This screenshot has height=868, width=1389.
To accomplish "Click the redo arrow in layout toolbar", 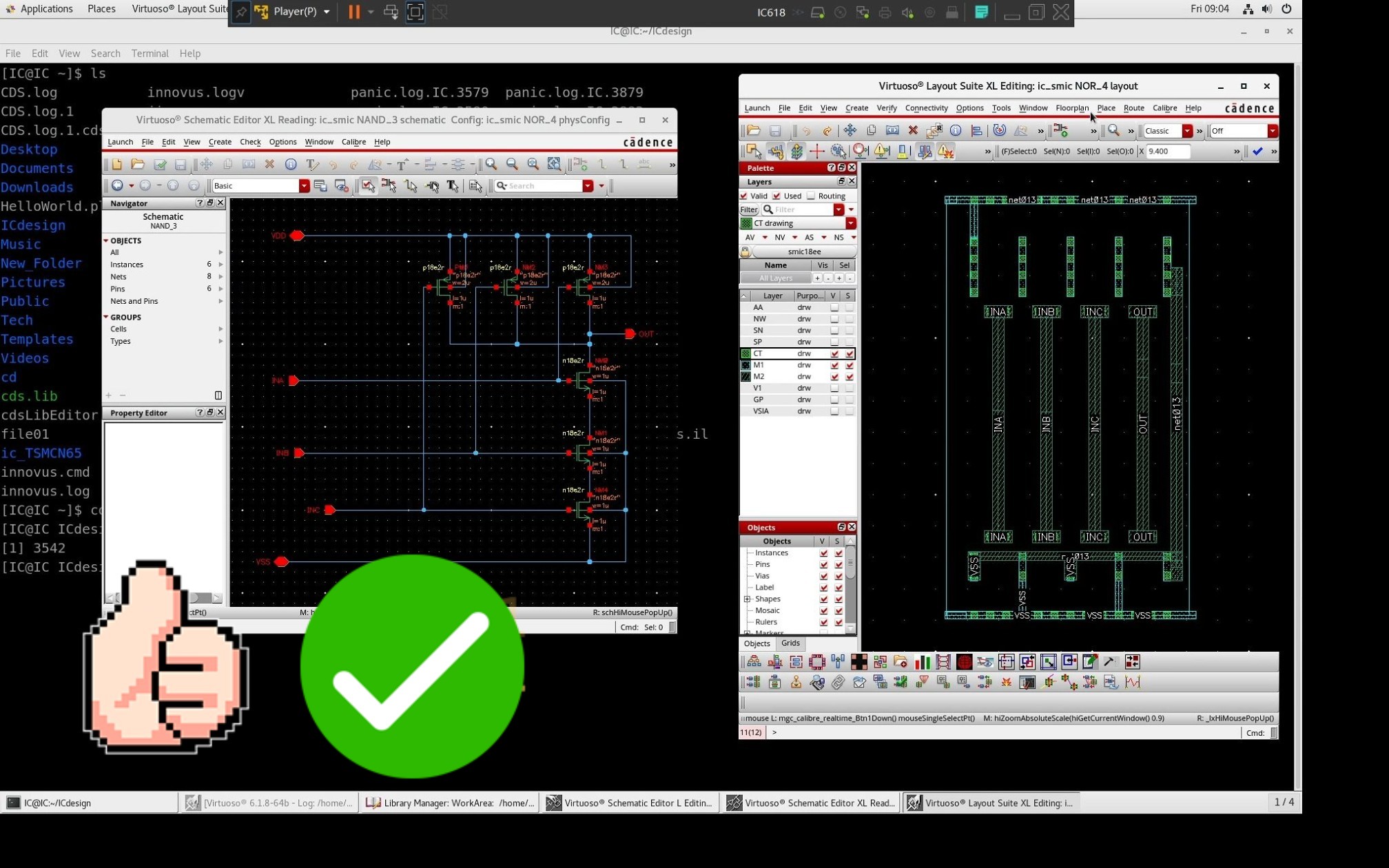I will (827, 131).
